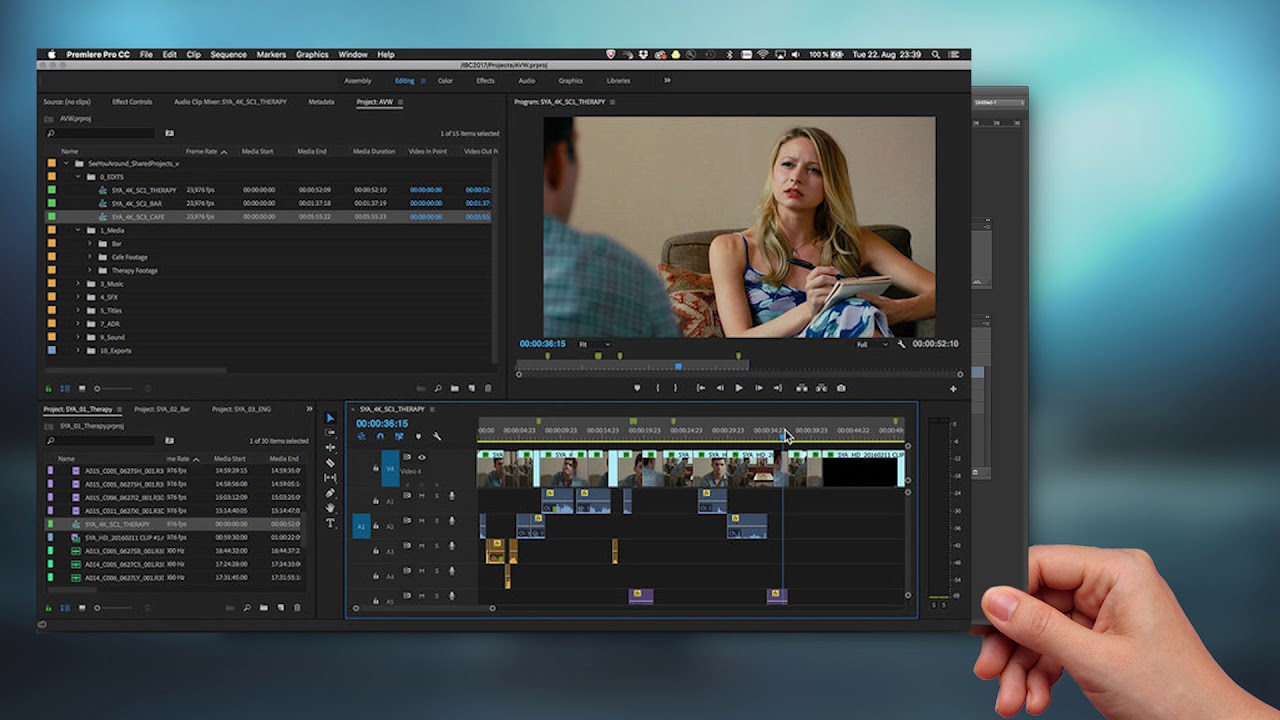Step back one frame in Program monitor
The width and height of the screenshot is (1280, 720).
pyautogui.click(x=719, y=388)
